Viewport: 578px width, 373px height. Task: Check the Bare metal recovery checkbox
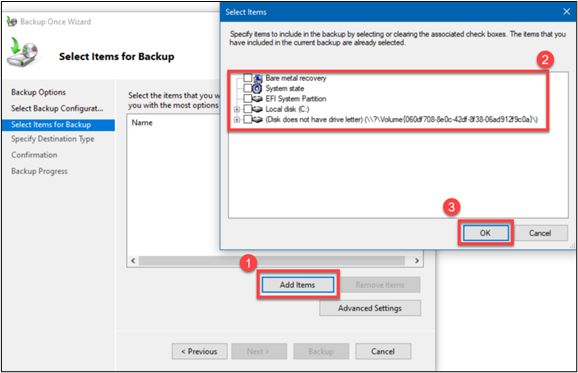pos(248,78)
